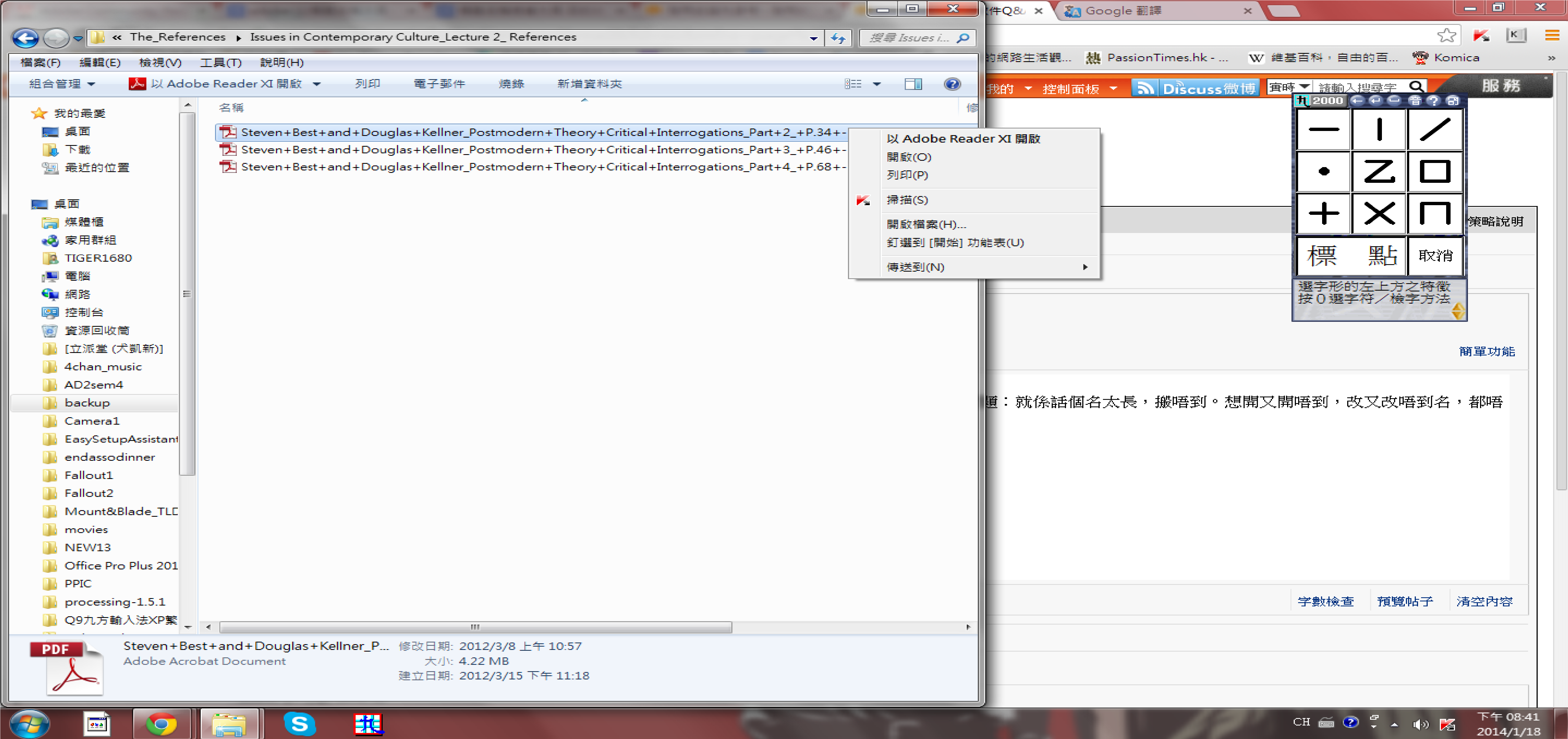Click the 清空內容 link

click(1484, 601)
